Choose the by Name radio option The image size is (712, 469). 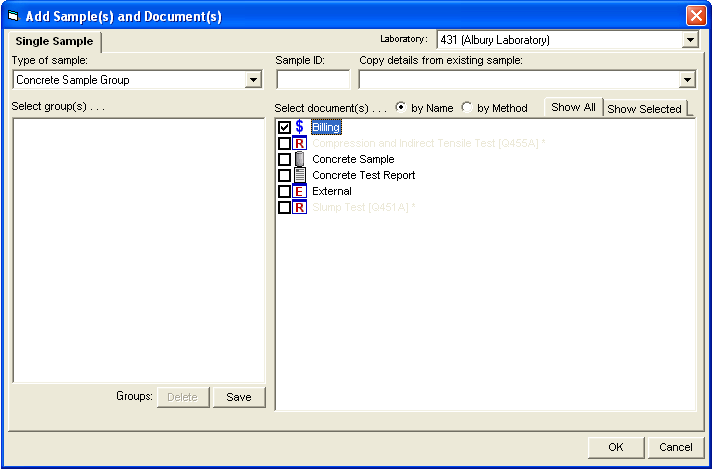(x=401, y=108)
